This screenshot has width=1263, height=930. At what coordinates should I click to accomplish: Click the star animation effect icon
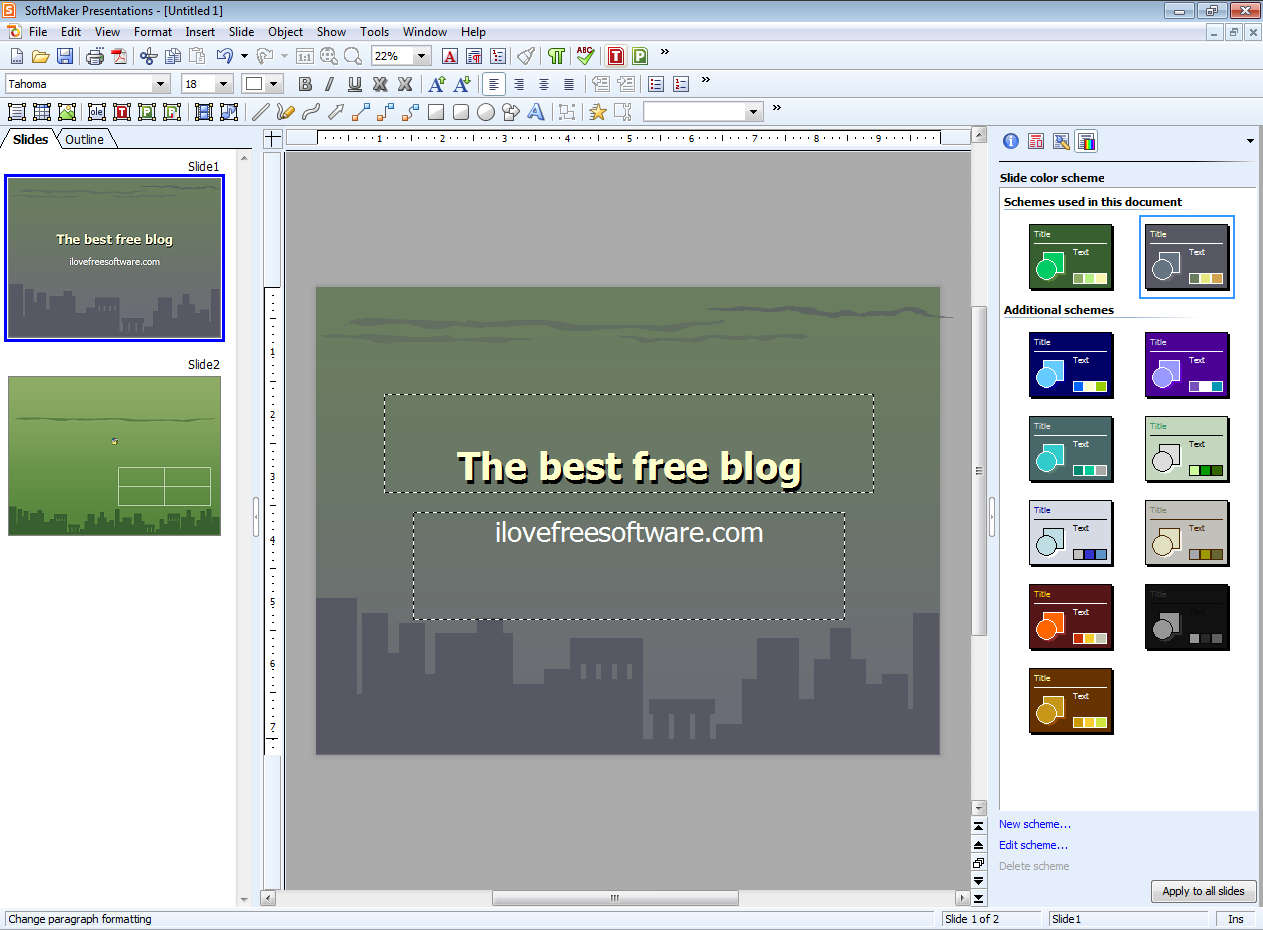(598, 112)
